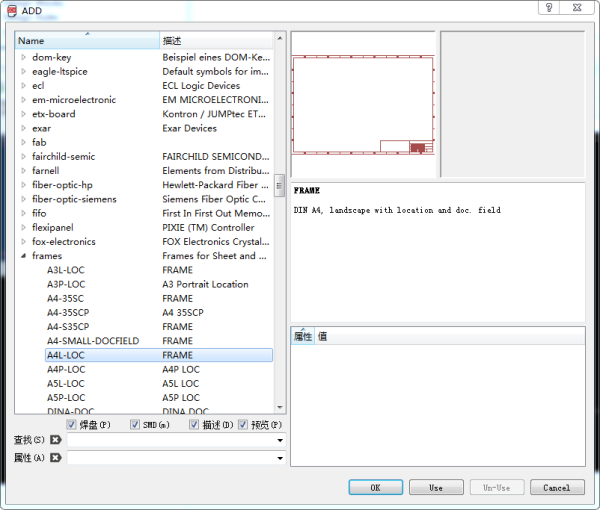600x510 pixels.
Task: Click the library list scrollbar thumb
Action: [x=280, y=186]
